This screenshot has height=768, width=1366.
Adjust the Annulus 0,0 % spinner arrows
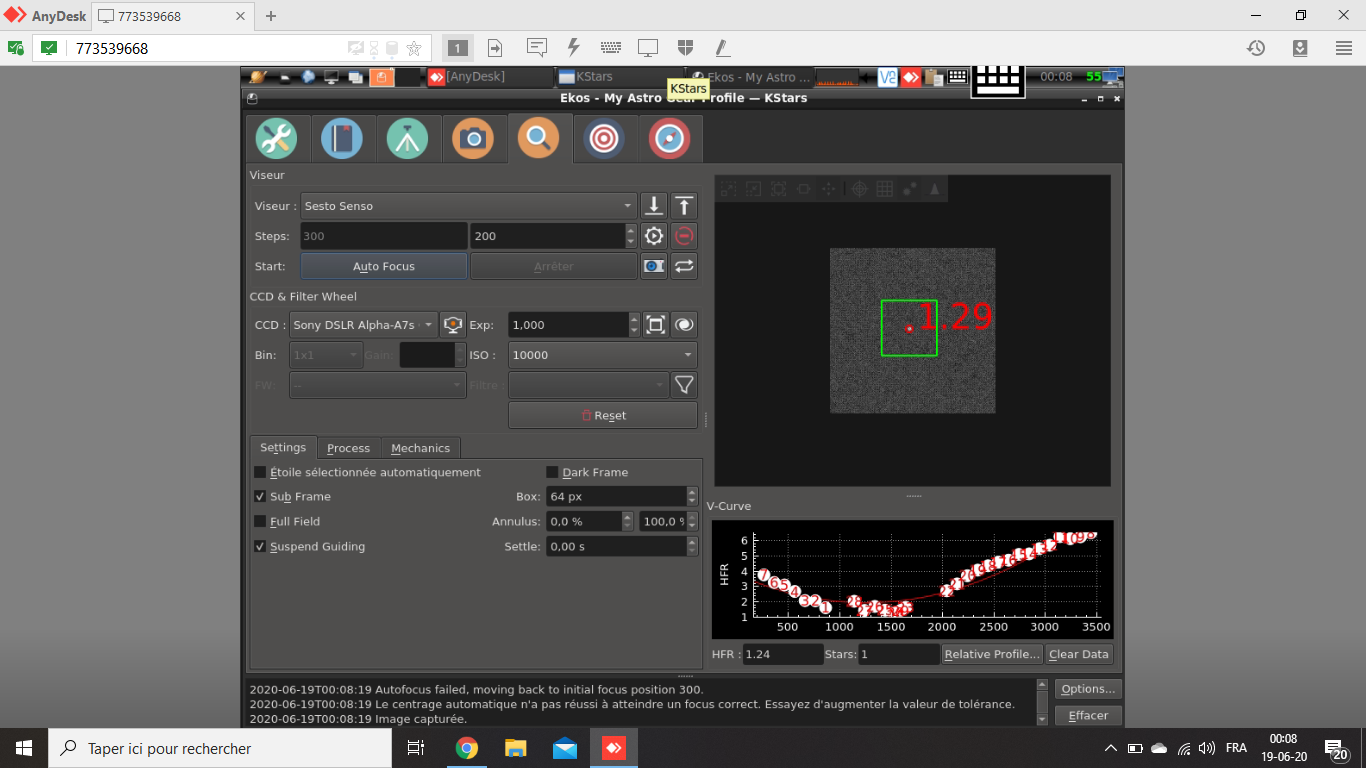(x=628, y=522)
